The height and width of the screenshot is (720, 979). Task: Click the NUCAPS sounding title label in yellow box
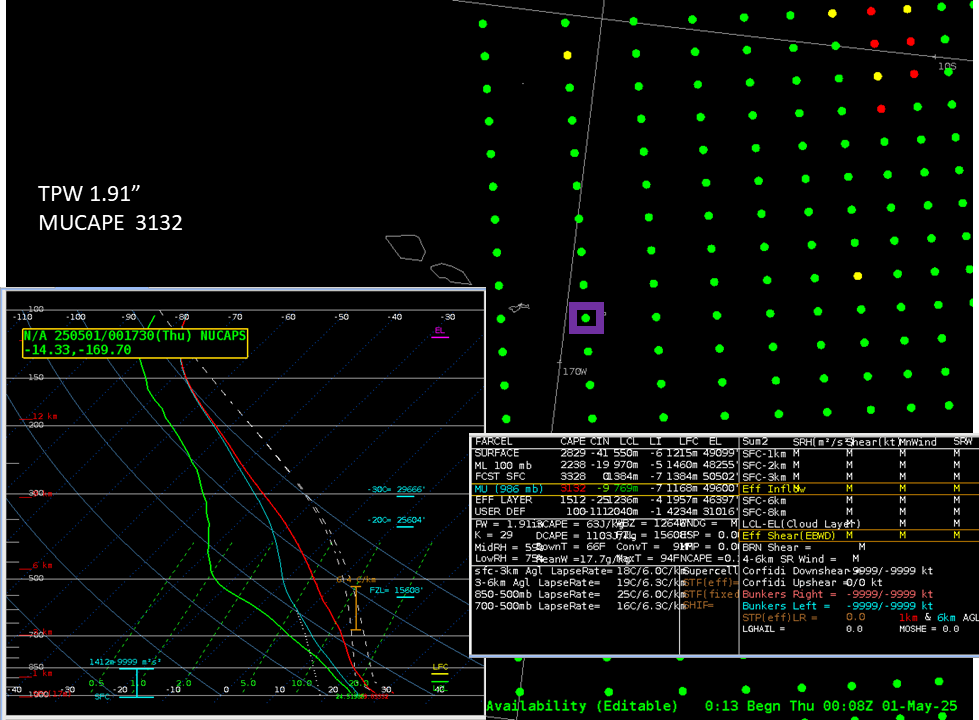[x=135, y=343]
